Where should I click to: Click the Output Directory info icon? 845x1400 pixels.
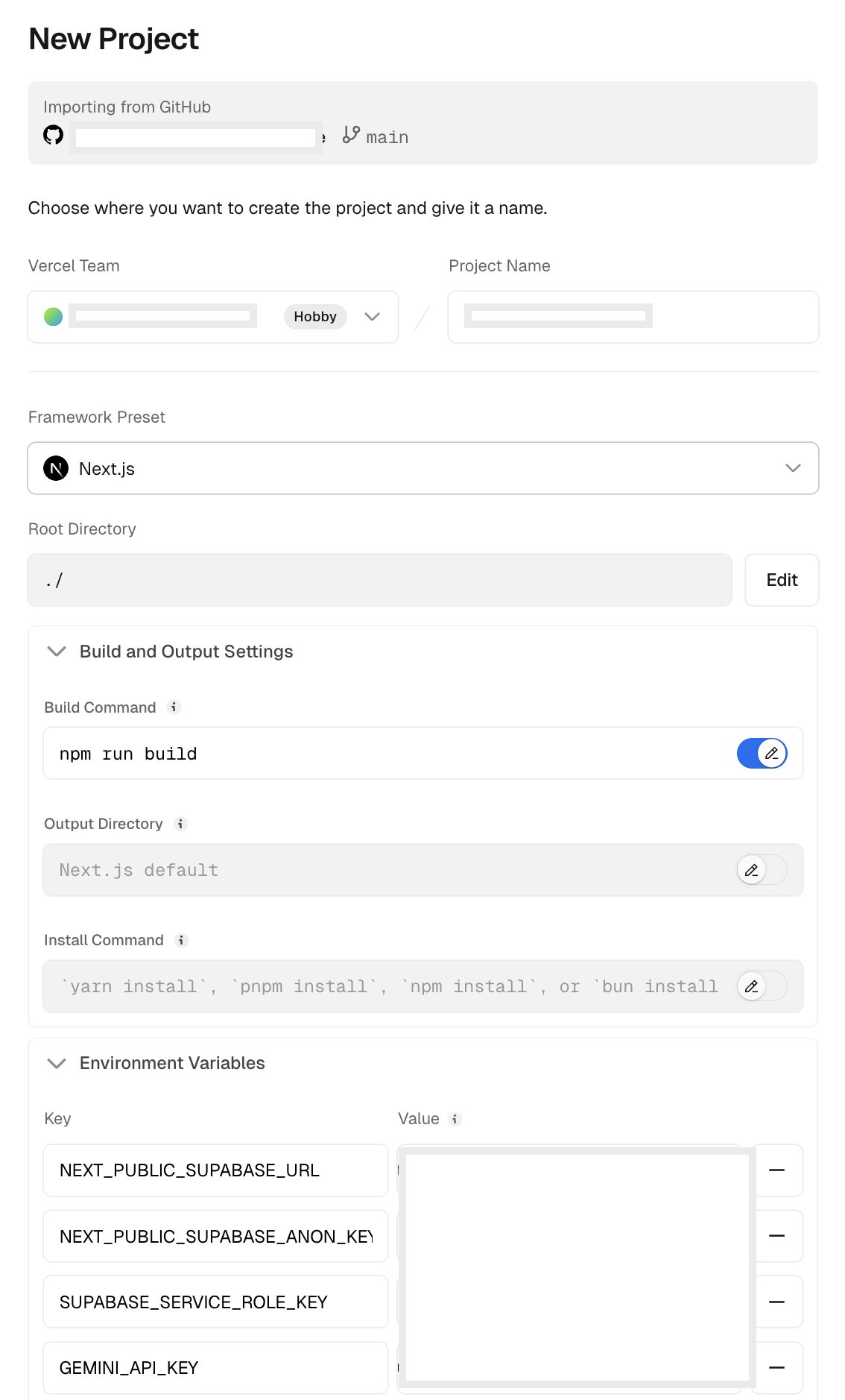coord(180,824)
